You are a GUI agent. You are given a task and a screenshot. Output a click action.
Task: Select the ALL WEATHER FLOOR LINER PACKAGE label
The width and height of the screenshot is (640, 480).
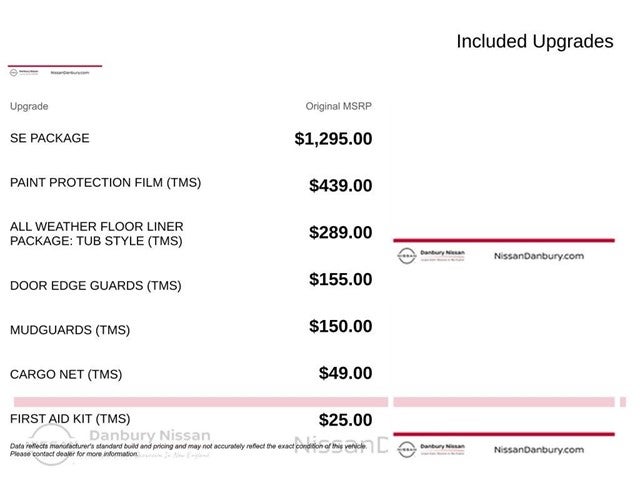pyautogui.click(x=97, y=234)
